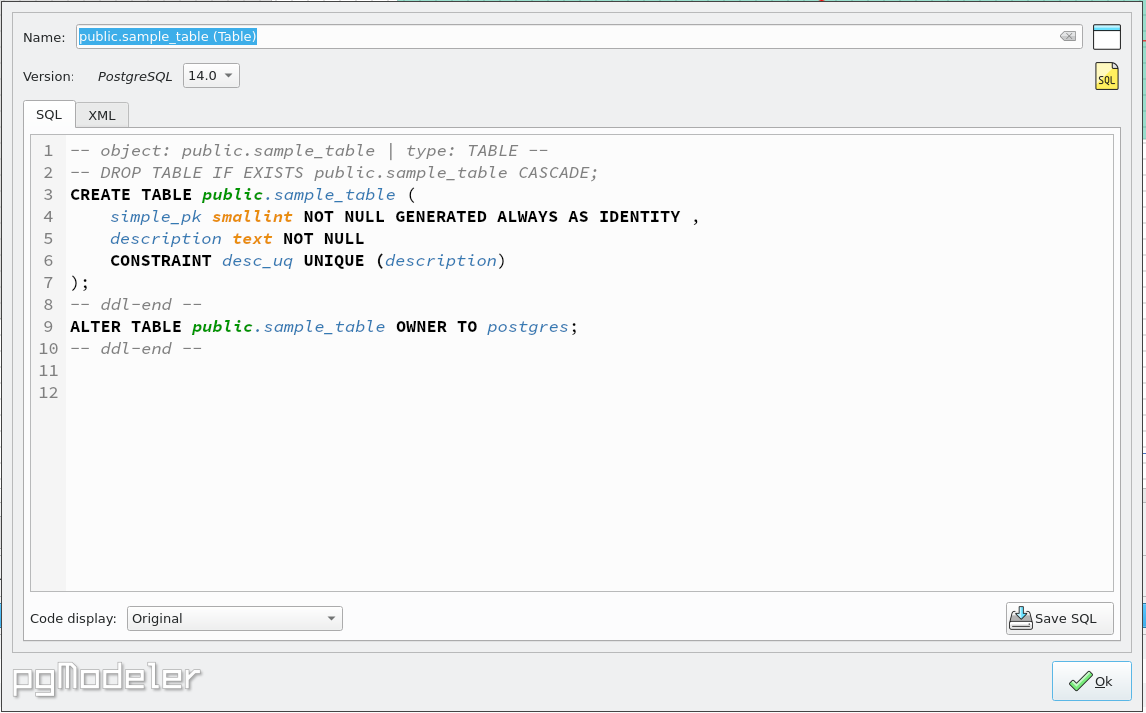
Task: Open the PostgreSQL version dropdown showing 14.0
Action: pos(210,75)
